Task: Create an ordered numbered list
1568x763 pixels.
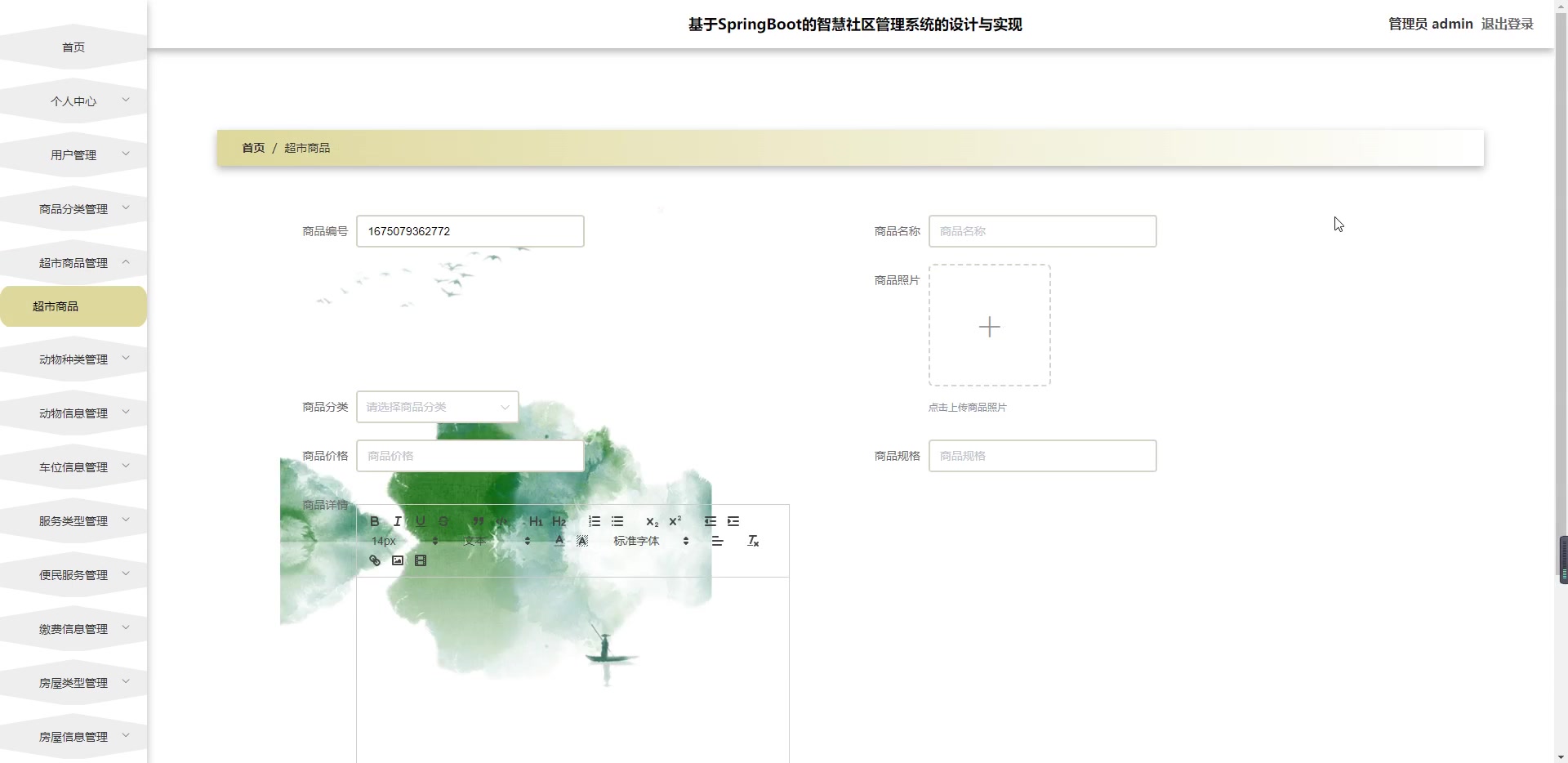Action: [595, 521]
